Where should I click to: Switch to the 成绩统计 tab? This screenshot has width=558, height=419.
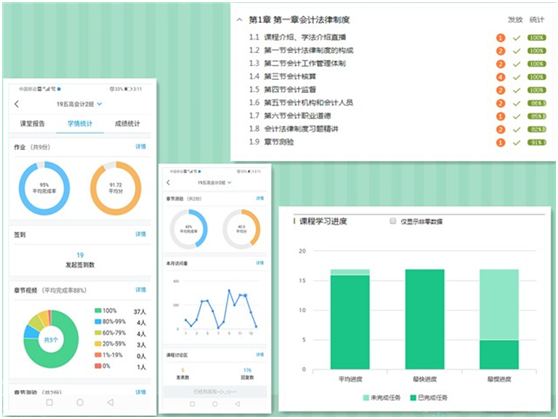click(x=127, y=124)
